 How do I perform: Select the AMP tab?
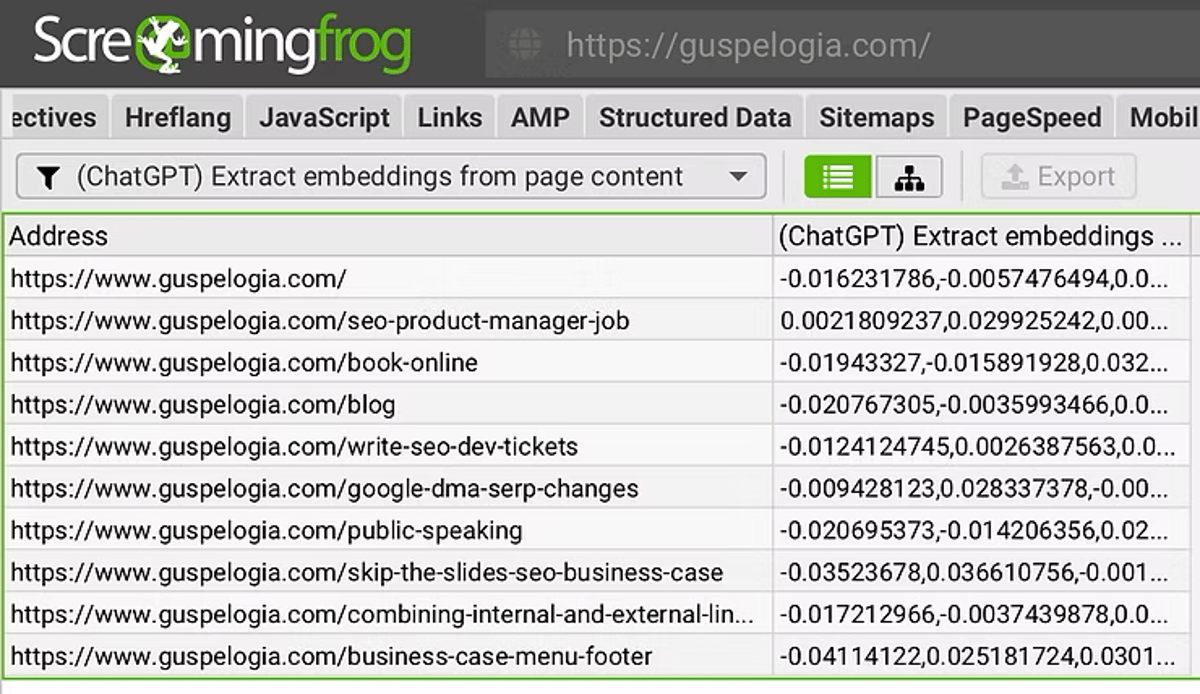click(540, 118)
